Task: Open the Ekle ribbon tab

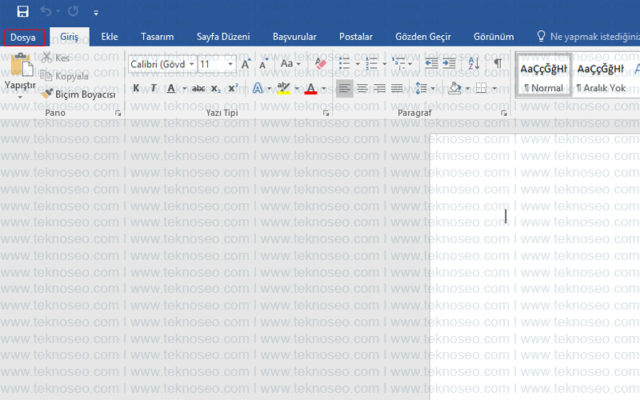Action: point(109,37)
